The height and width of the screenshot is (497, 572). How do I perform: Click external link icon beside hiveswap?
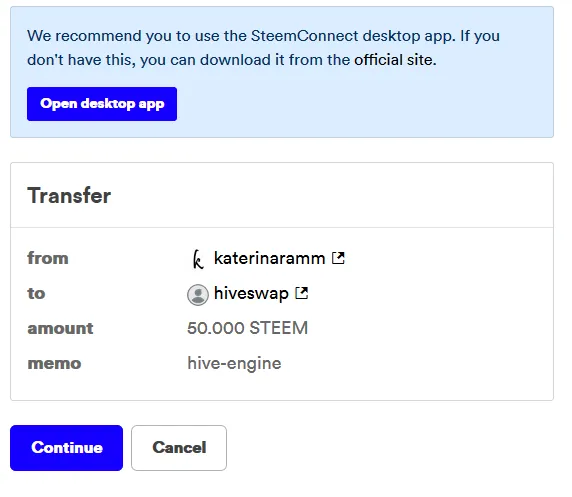(x=302, y=293)
